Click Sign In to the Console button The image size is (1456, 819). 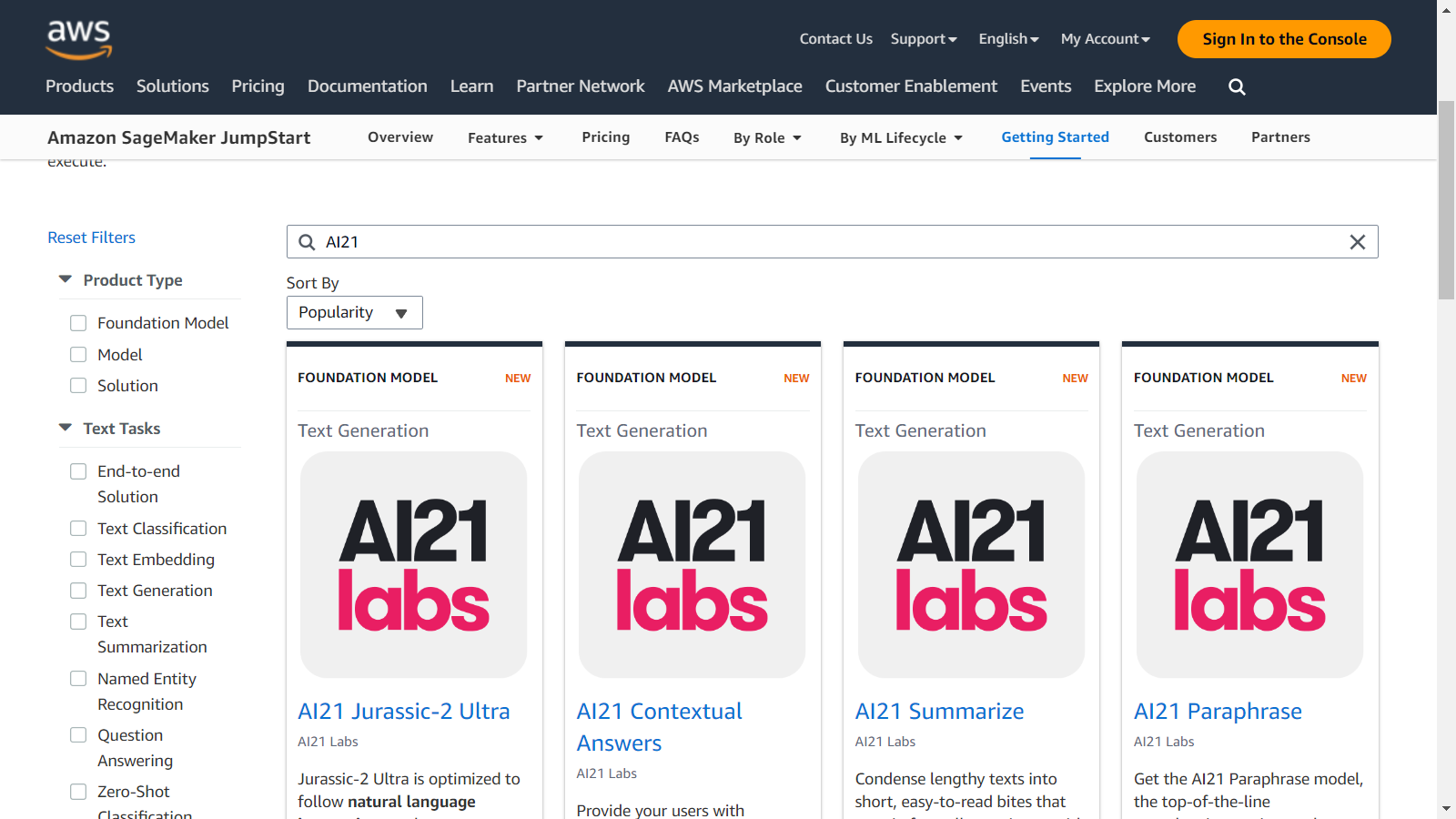(x=1283, y=39)
